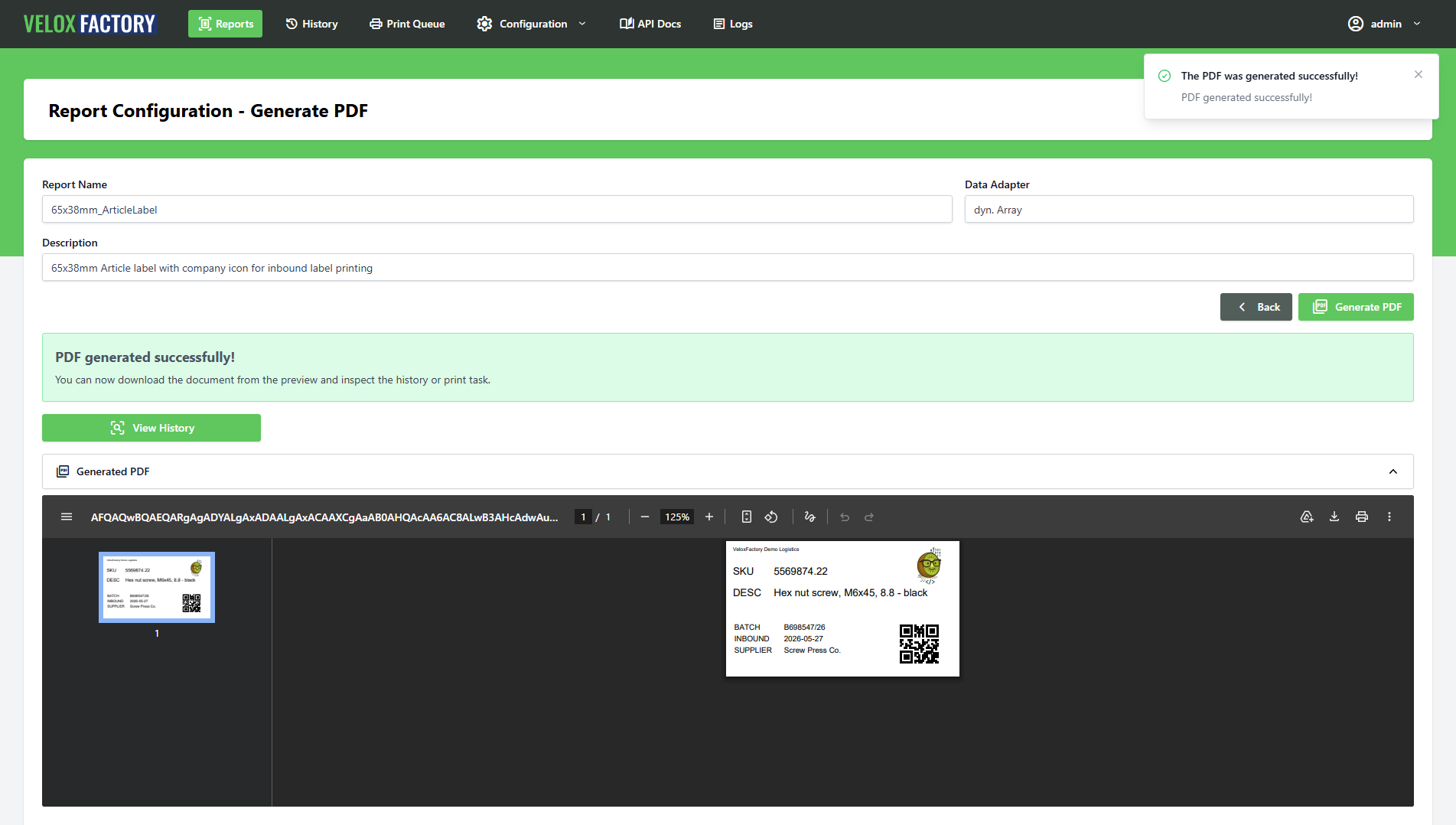Click the Data Adapter field
The height and width of the screenshot is (825, 1456).
point(1189,210)
